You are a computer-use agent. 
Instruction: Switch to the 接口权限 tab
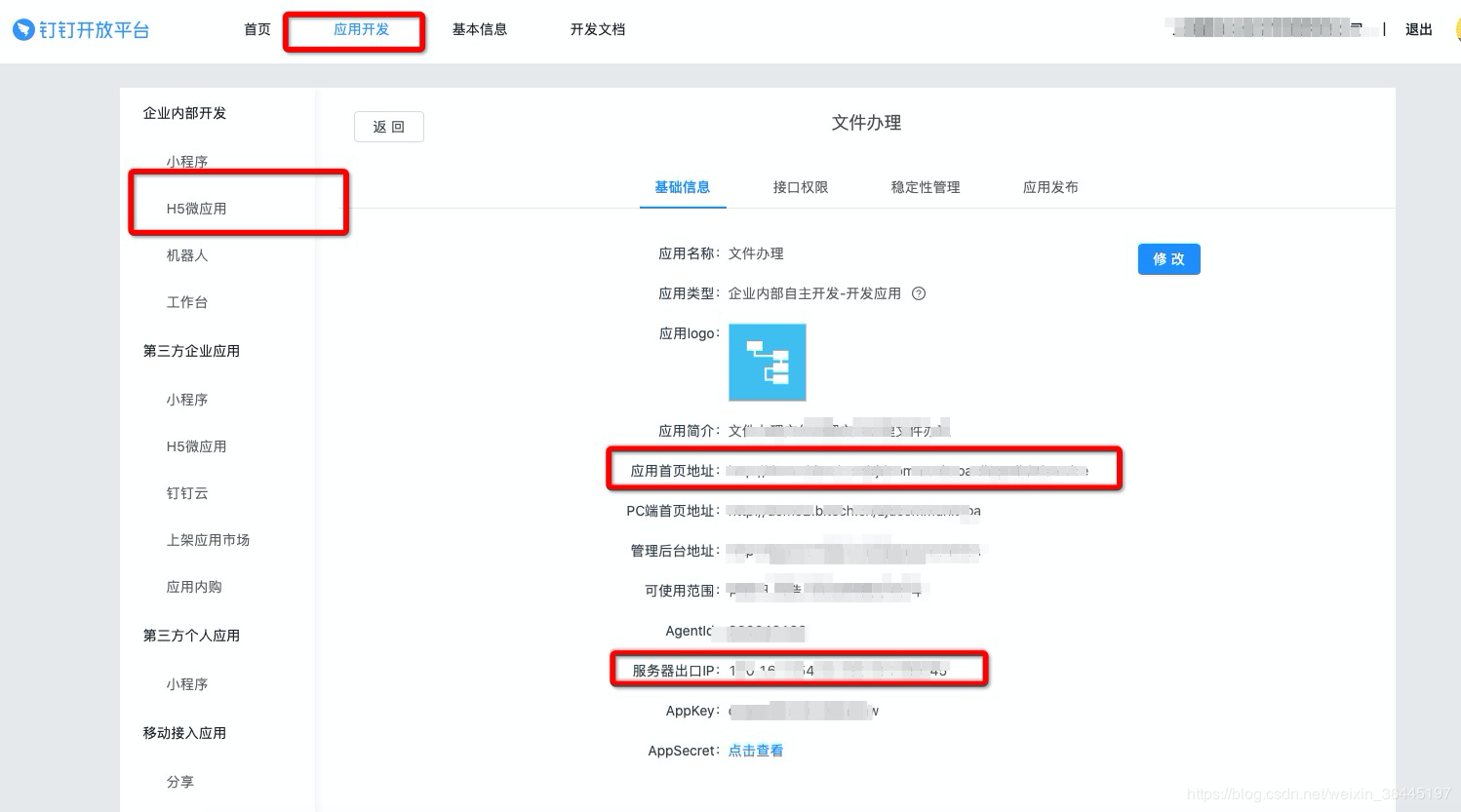point(801,187)
